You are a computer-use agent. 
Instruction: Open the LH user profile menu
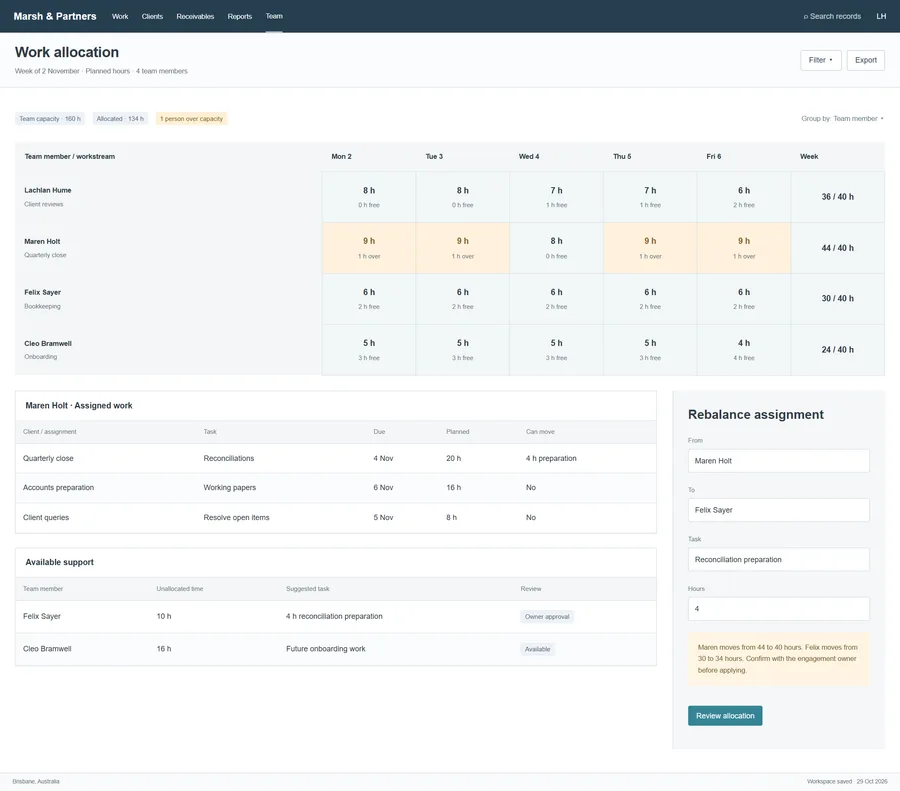881,16
